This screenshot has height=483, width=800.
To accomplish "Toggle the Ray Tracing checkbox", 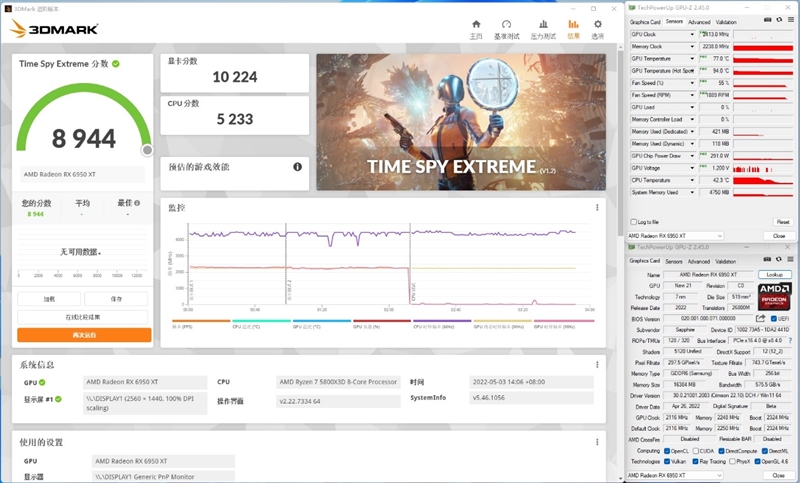I will pyautogui.click(x=695, y=461).
